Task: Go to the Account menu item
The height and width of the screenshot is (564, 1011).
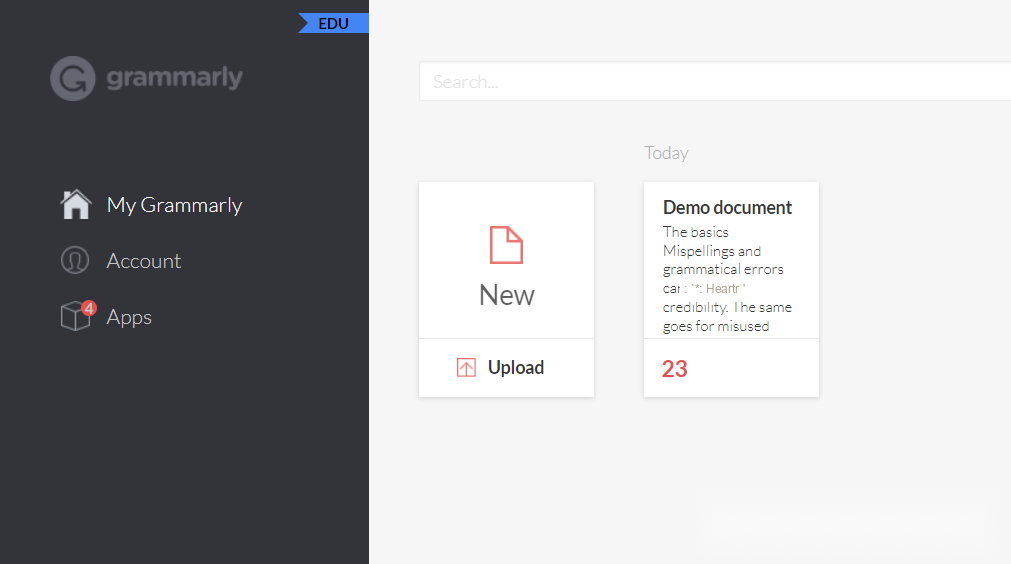Action: click(144, 261)
